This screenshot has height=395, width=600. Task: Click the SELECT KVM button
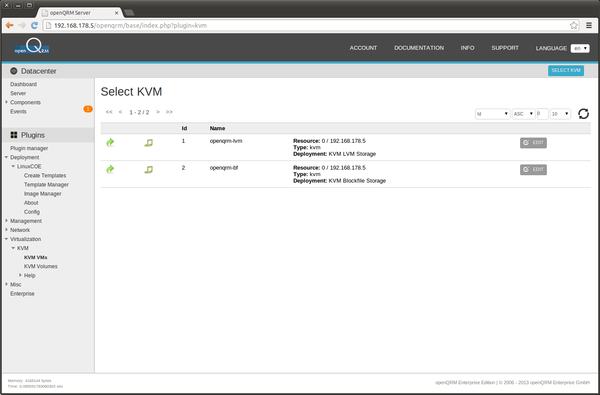[x=566, y=70]
